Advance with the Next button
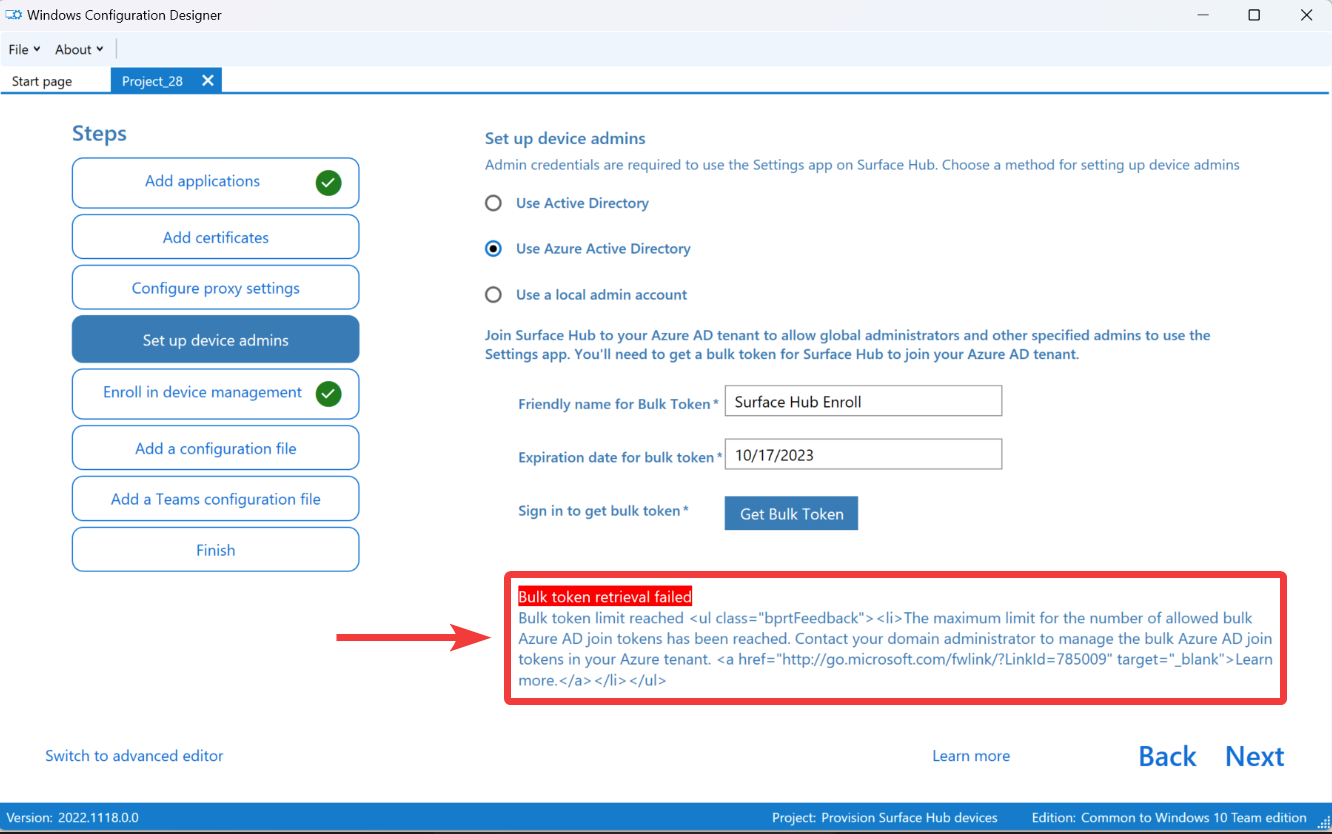This screenshot has height=834, width=1332. [x=1254, y=757]
